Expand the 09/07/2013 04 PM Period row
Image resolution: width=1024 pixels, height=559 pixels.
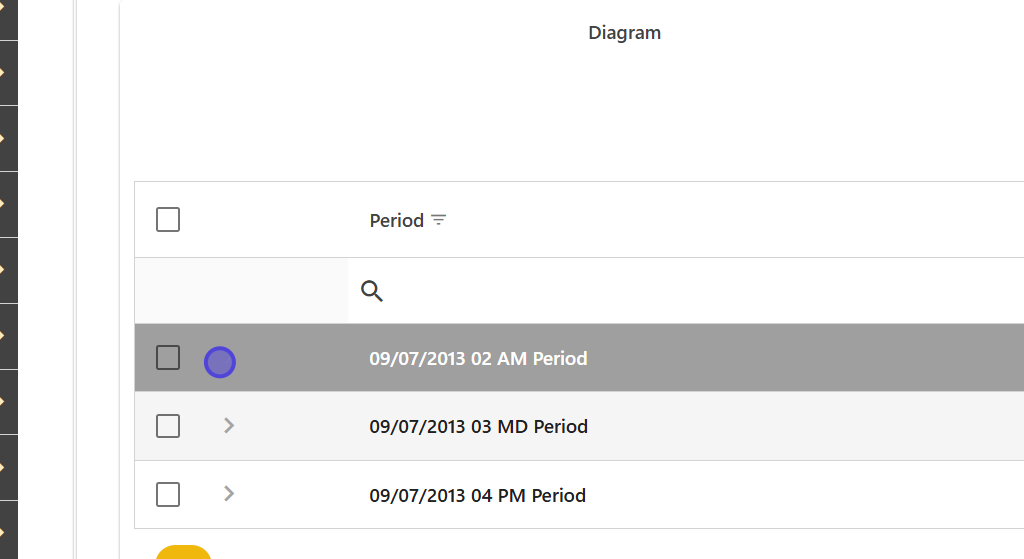point(229,493)
